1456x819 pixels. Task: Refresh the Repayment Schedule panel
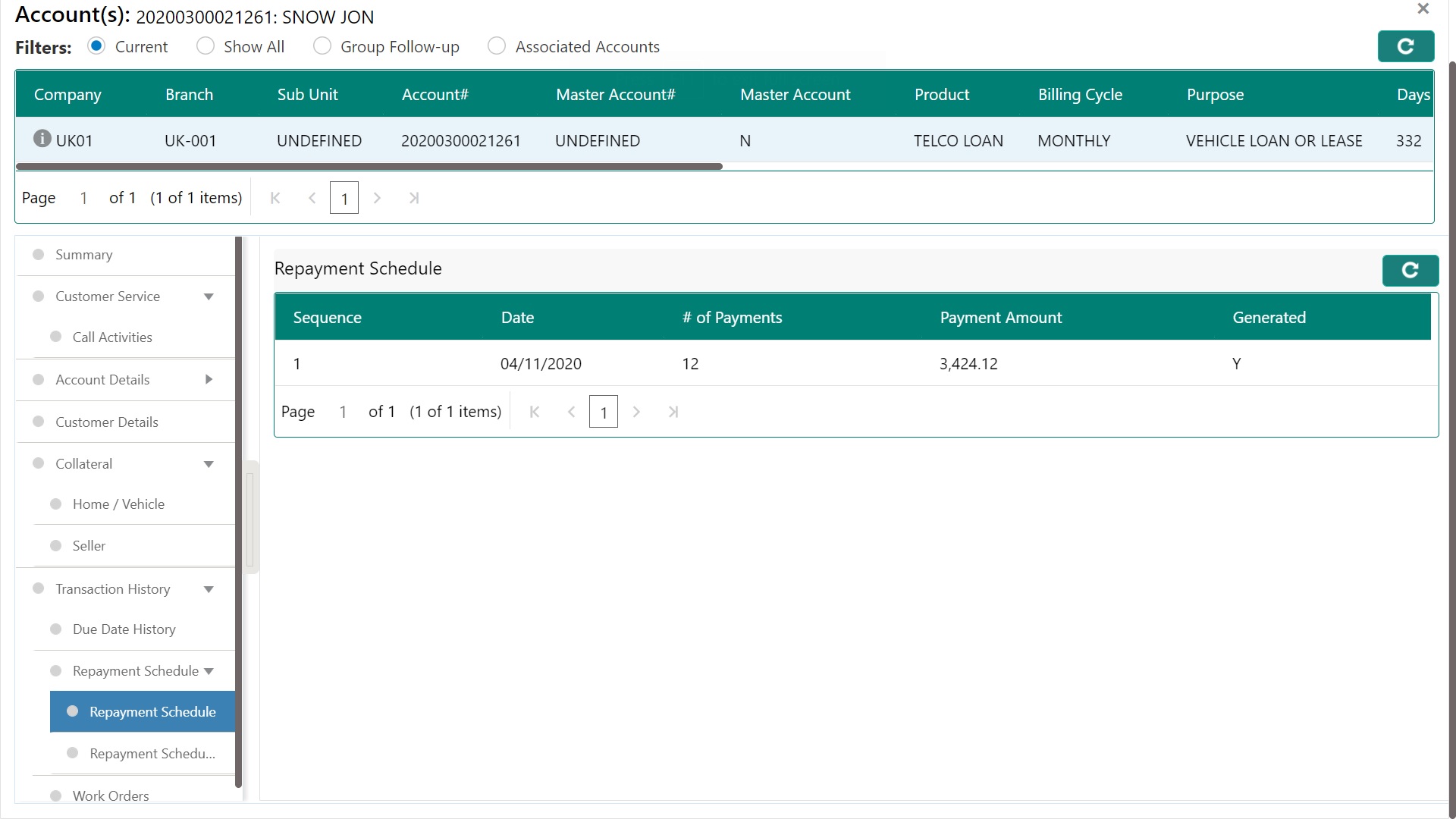(1410, 271)
